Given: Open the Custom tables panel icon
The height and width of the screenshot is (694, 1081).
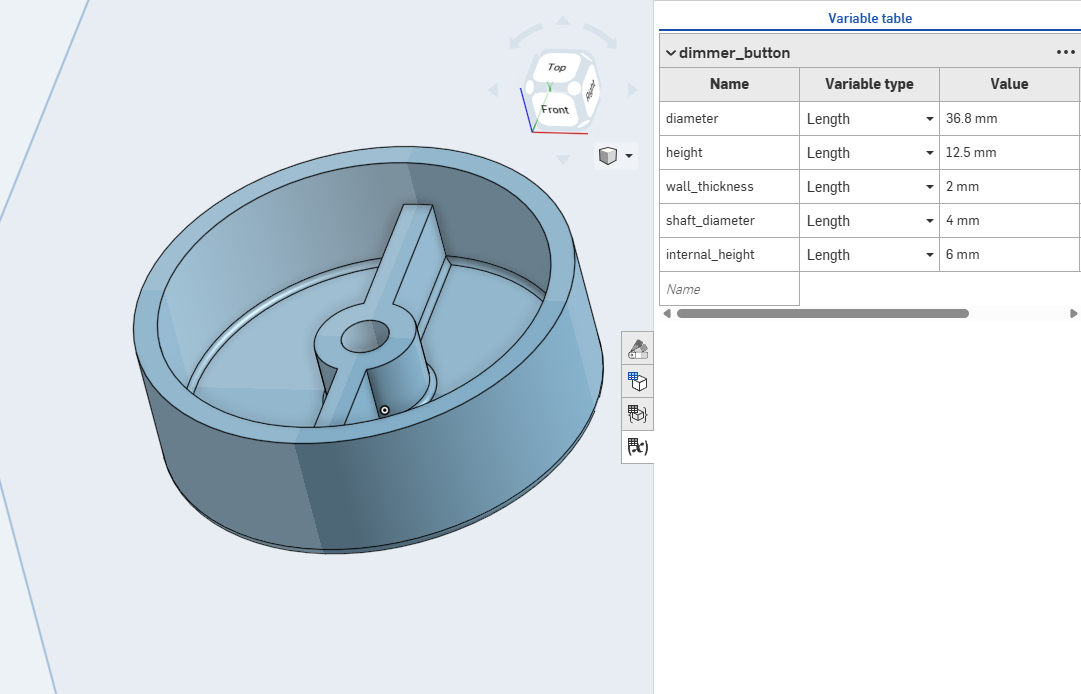Looking at the screenshot, I should 638,414.
